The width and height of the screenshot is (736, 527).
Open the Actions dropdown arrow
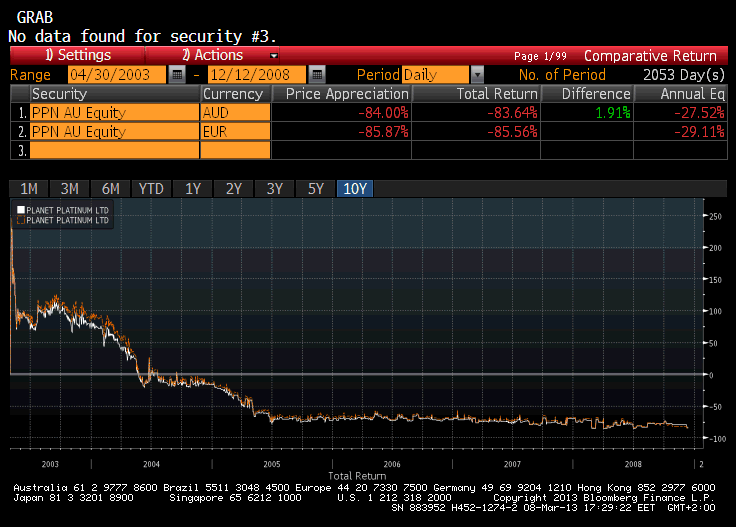point(274,56)
